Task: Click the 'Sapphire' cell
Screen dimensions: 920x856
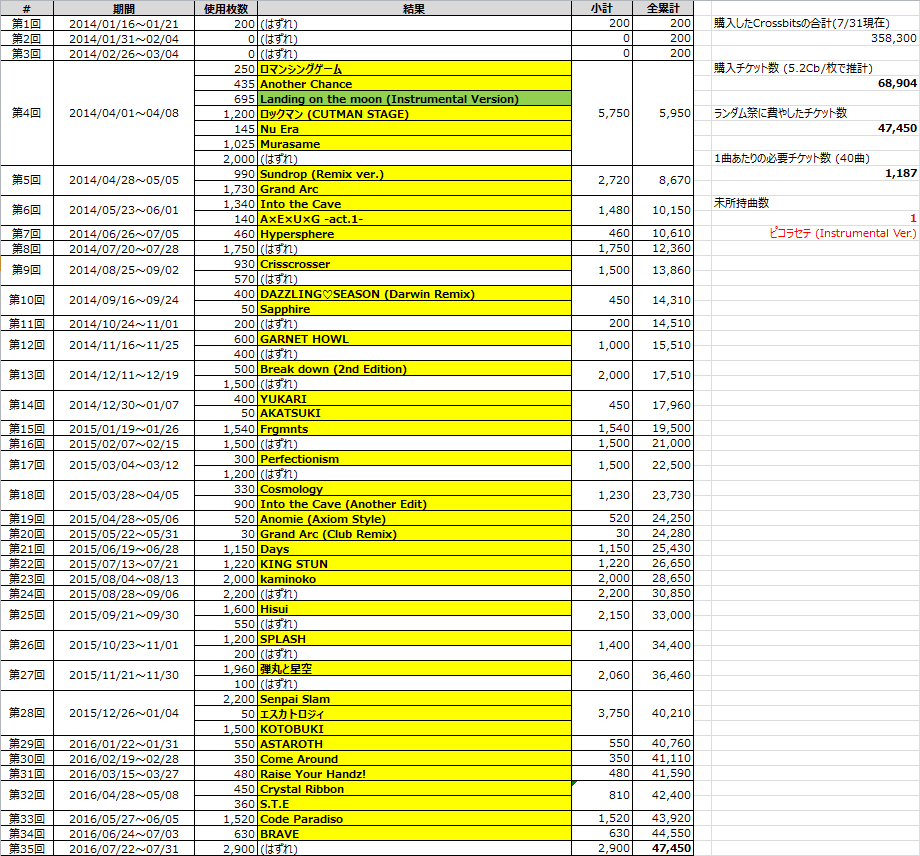Action: click(x=414, y=309)
